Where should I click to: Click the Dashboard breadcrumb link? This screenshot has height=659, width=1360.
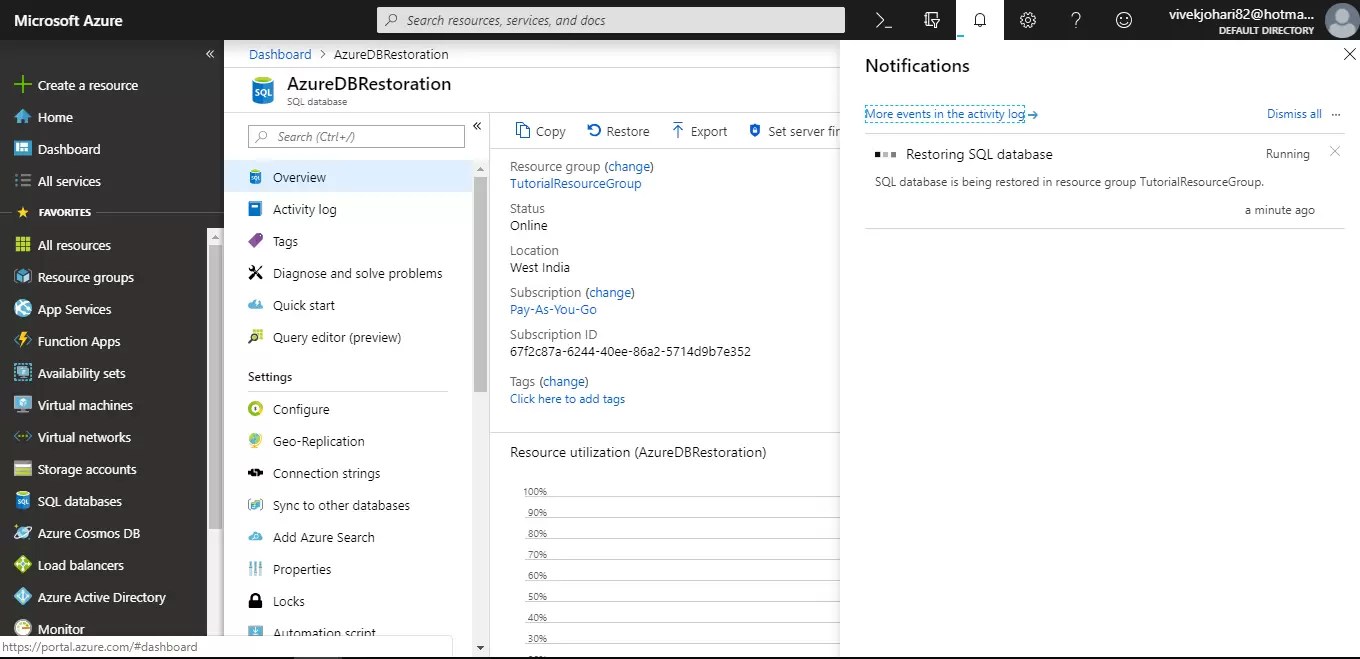[x=280, y=54]
